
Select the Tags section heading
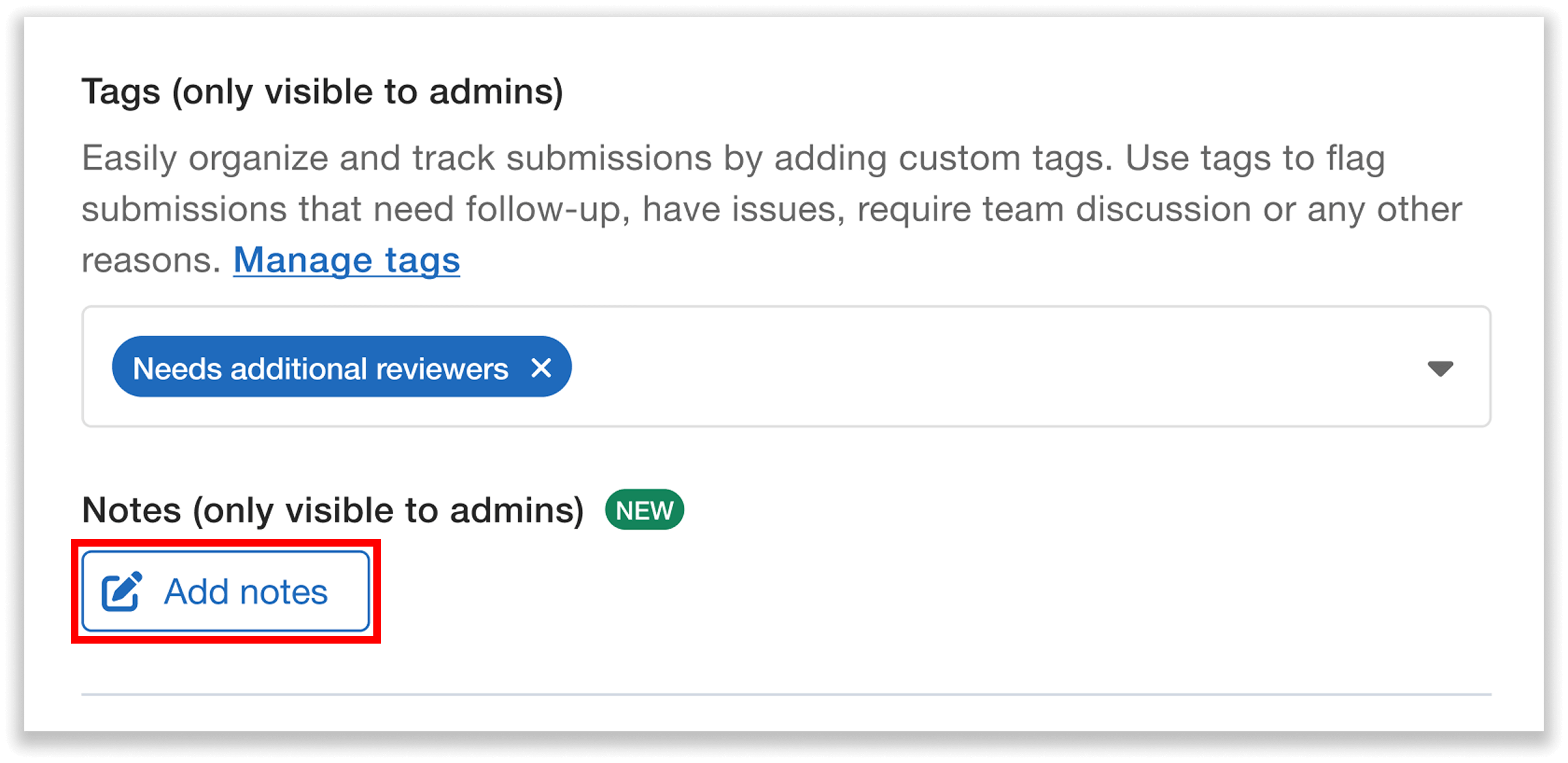[323, 91]
